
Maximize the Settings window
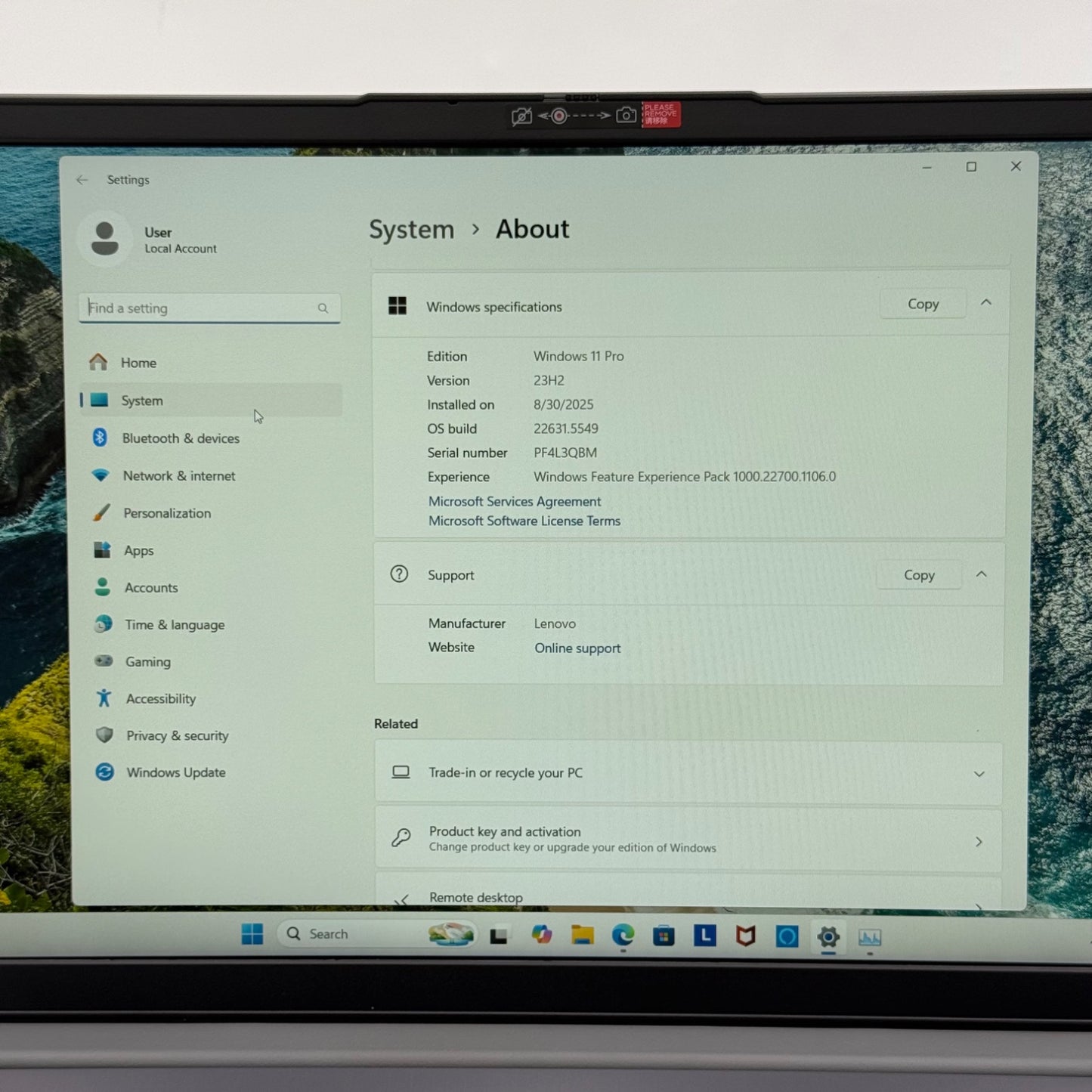pyautogui.click(x=971, y=167)
